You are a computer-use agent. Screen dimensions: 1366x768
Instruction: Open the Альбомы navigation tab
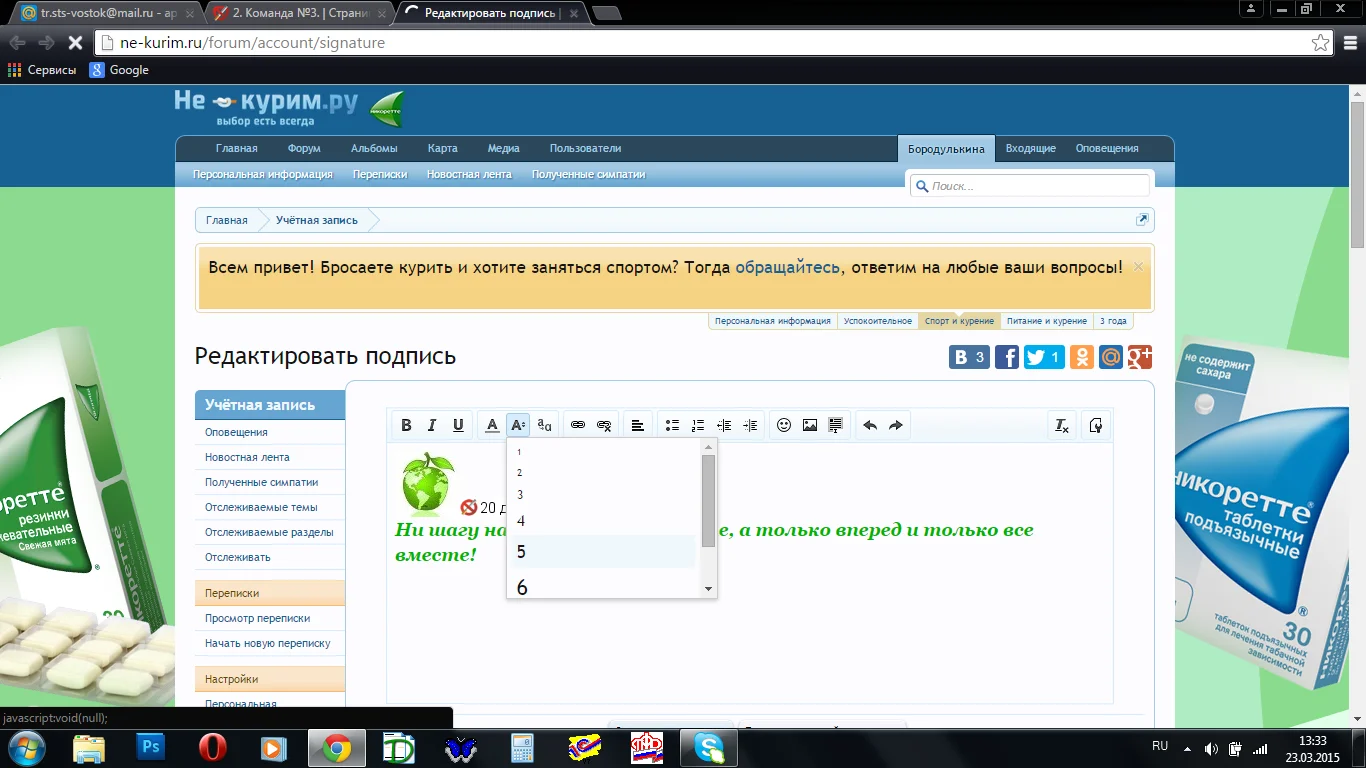tap(374, 148)
